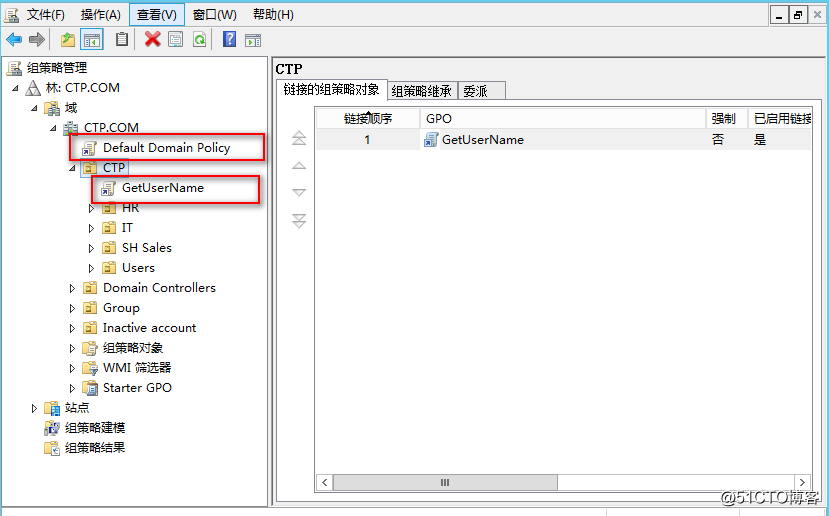Open the 查看(V) menu
Screen dimensions: 829x516
coord(157,15)
